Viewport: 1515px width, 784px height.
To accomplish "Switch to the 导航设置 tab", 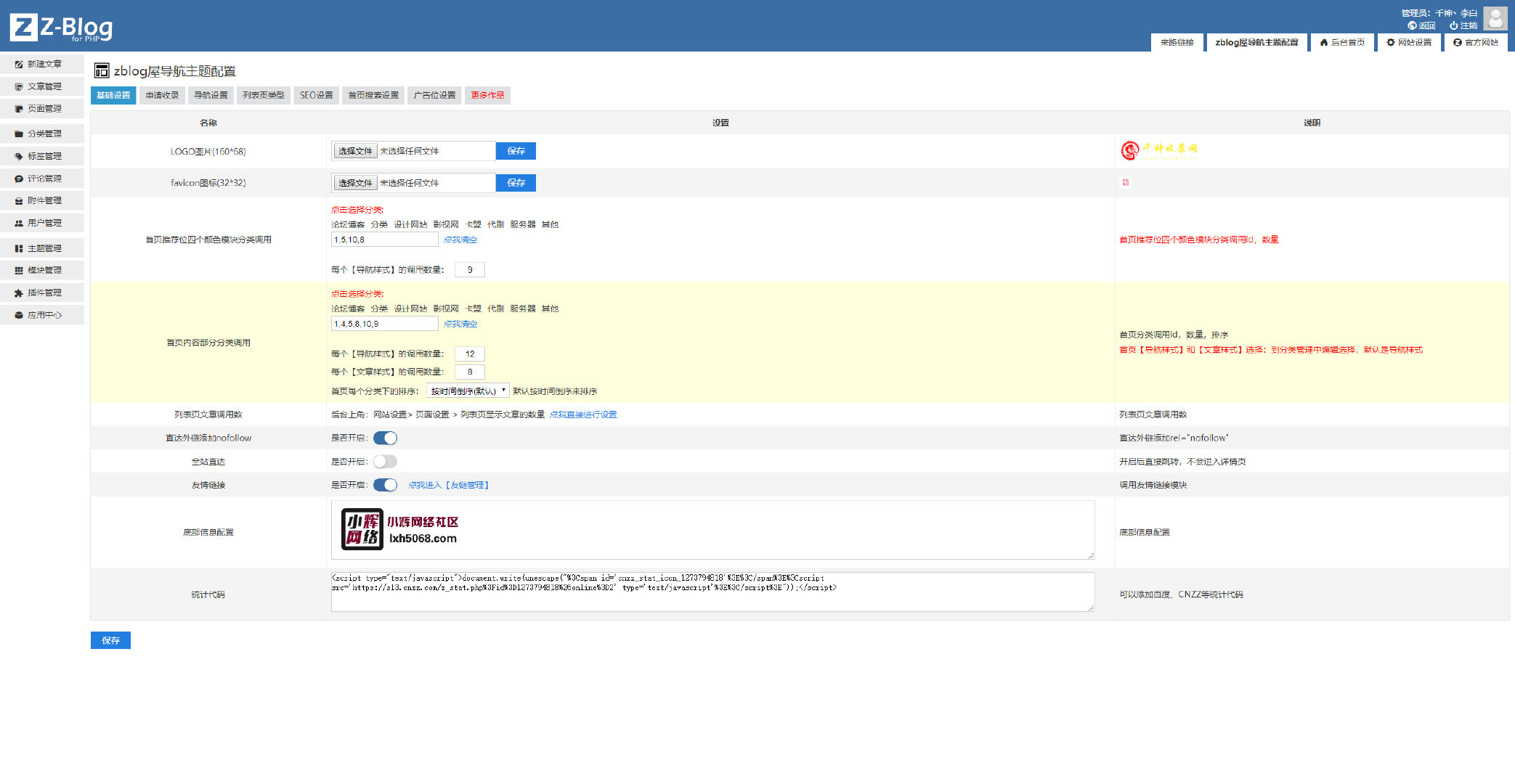I will [x=211, y=95].
